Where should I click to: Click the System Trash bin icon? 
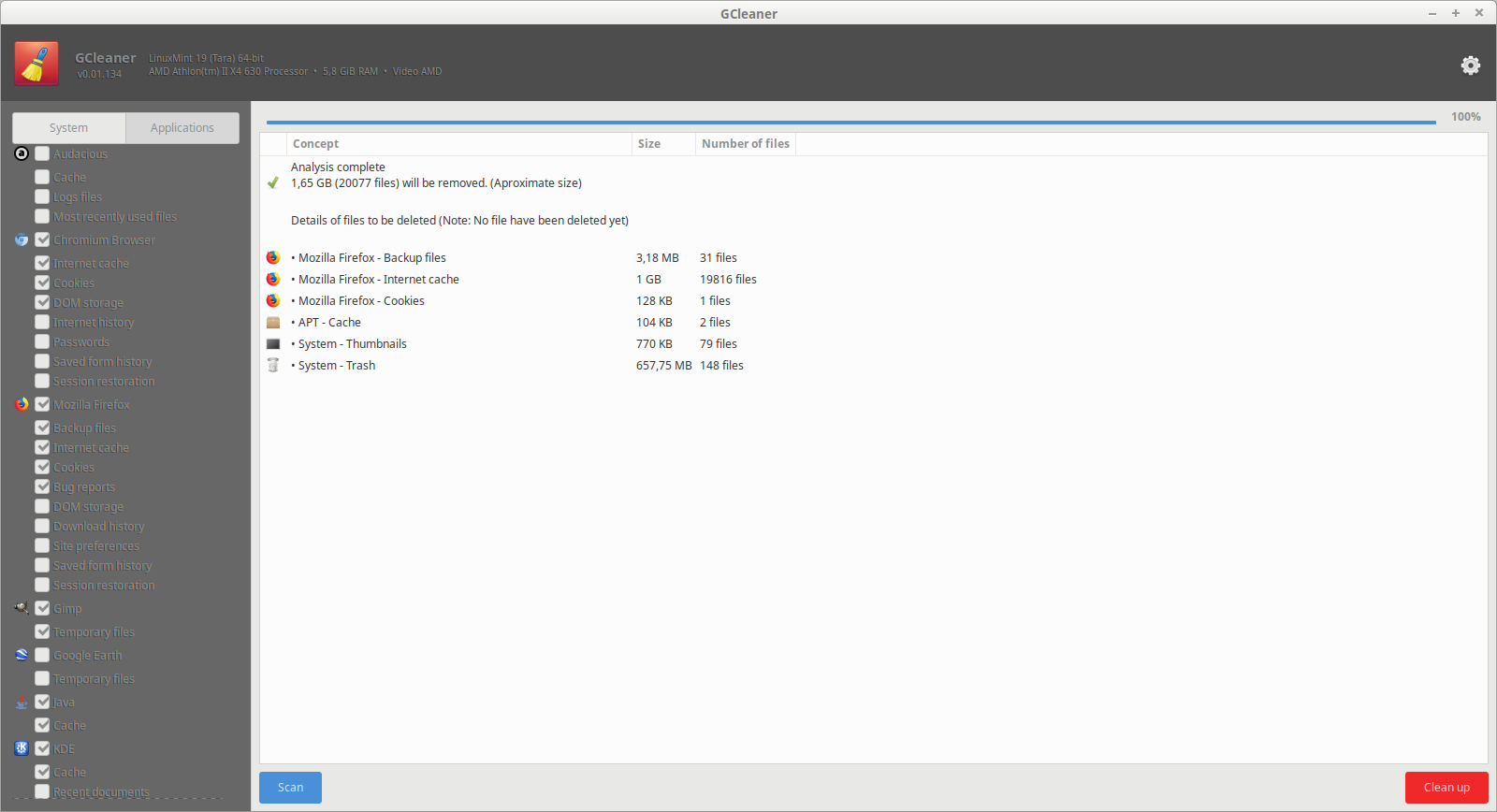pyautogui.click(x=273, y=365)
